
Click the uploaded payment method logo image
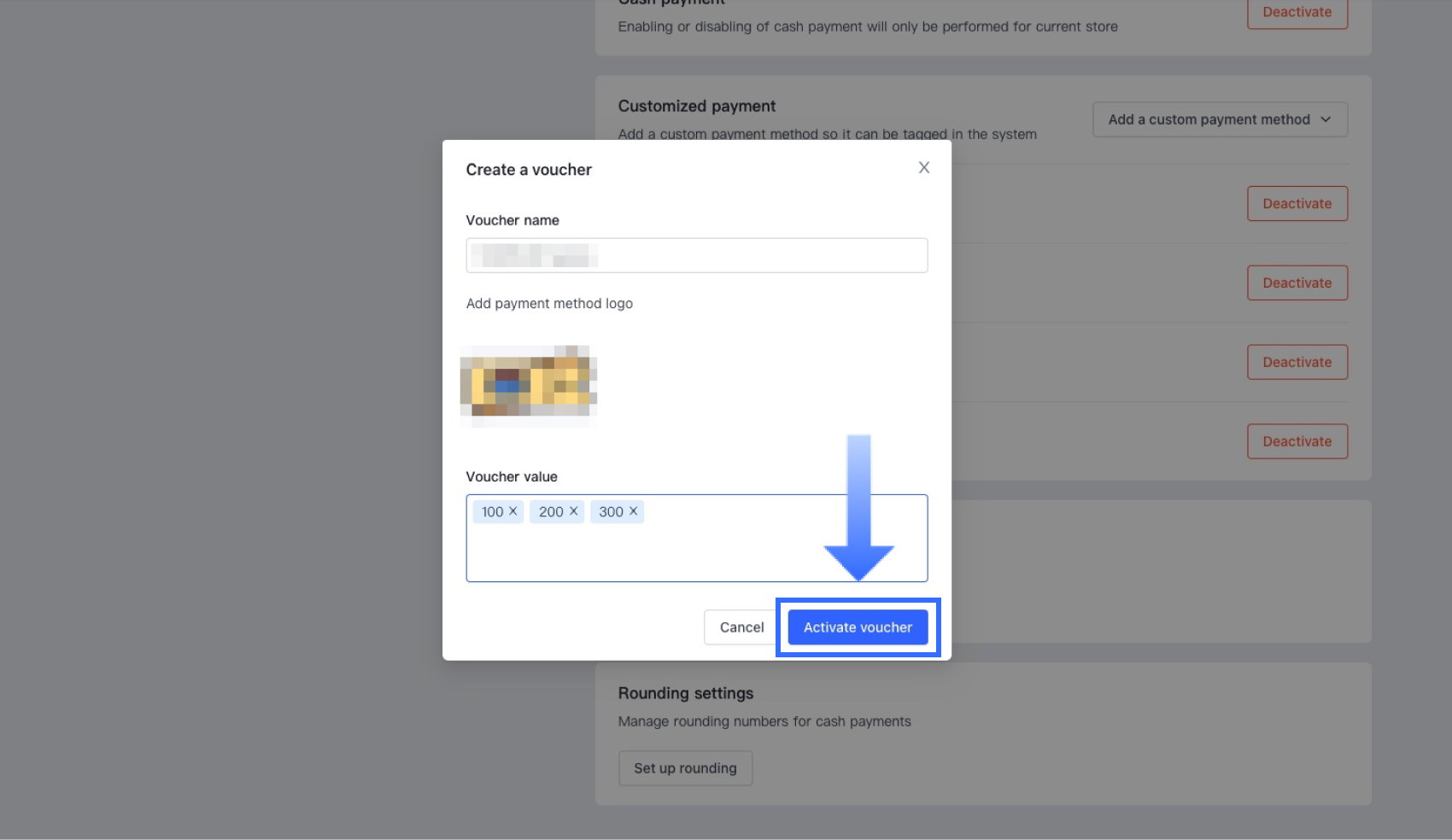527,385
